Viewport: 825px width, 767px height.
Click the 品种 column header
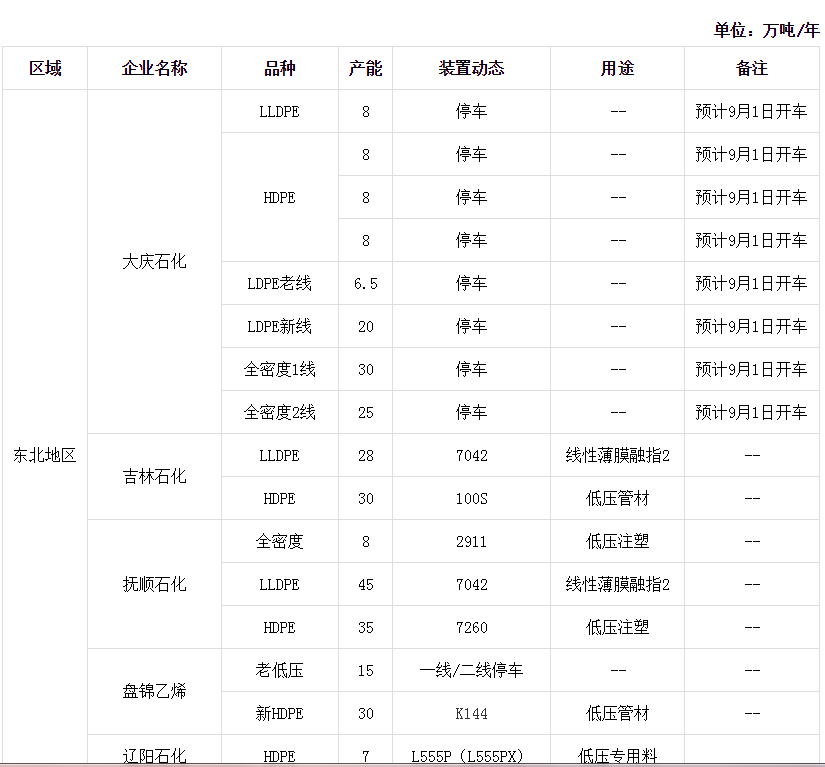coord(279,68)
